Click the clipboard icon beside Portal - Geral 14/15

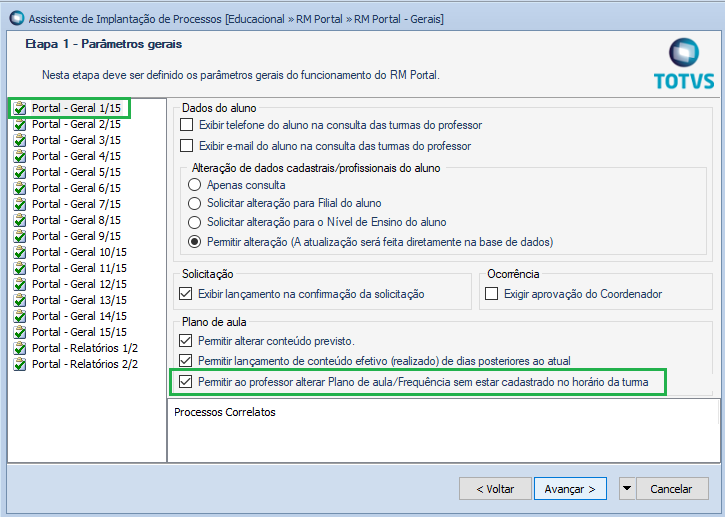20,316
